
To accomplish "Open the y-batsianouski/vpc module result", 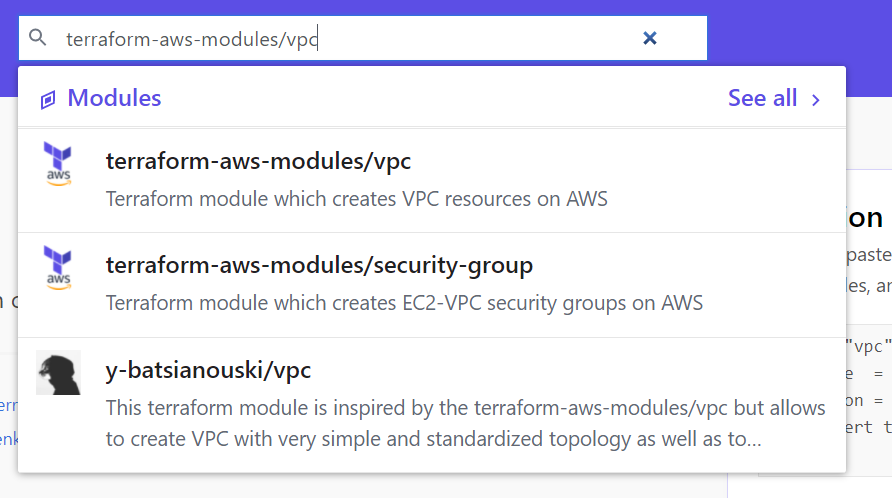I will 208,371.
